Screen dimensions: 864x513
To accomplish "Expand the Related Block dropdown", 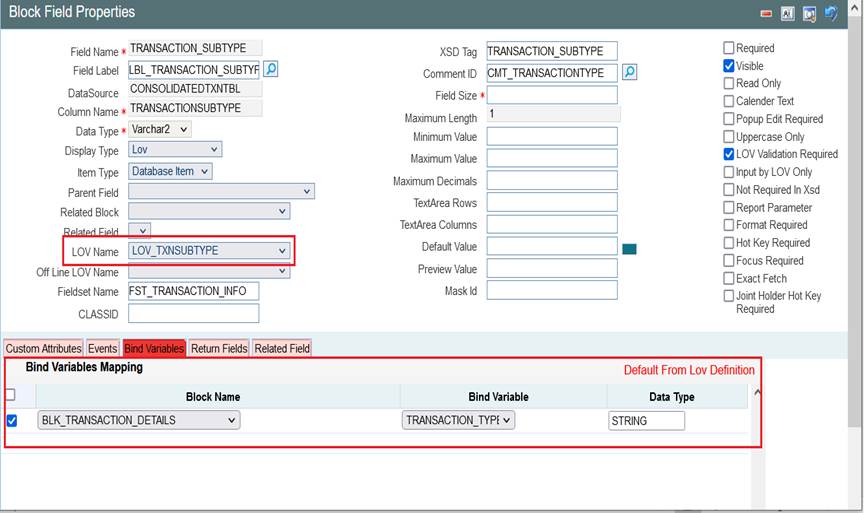I will [209, 211].
